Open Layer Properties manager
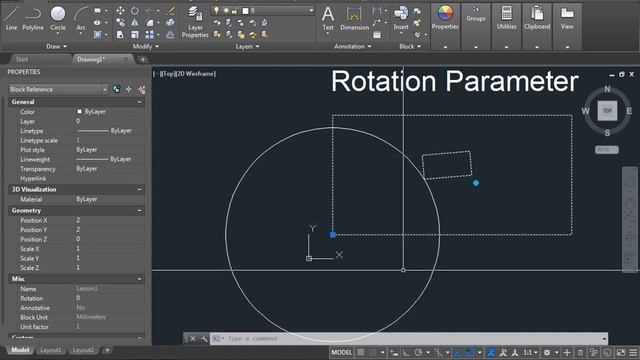The height and width of the screenshot is (360, 640). tap(195, 22)
